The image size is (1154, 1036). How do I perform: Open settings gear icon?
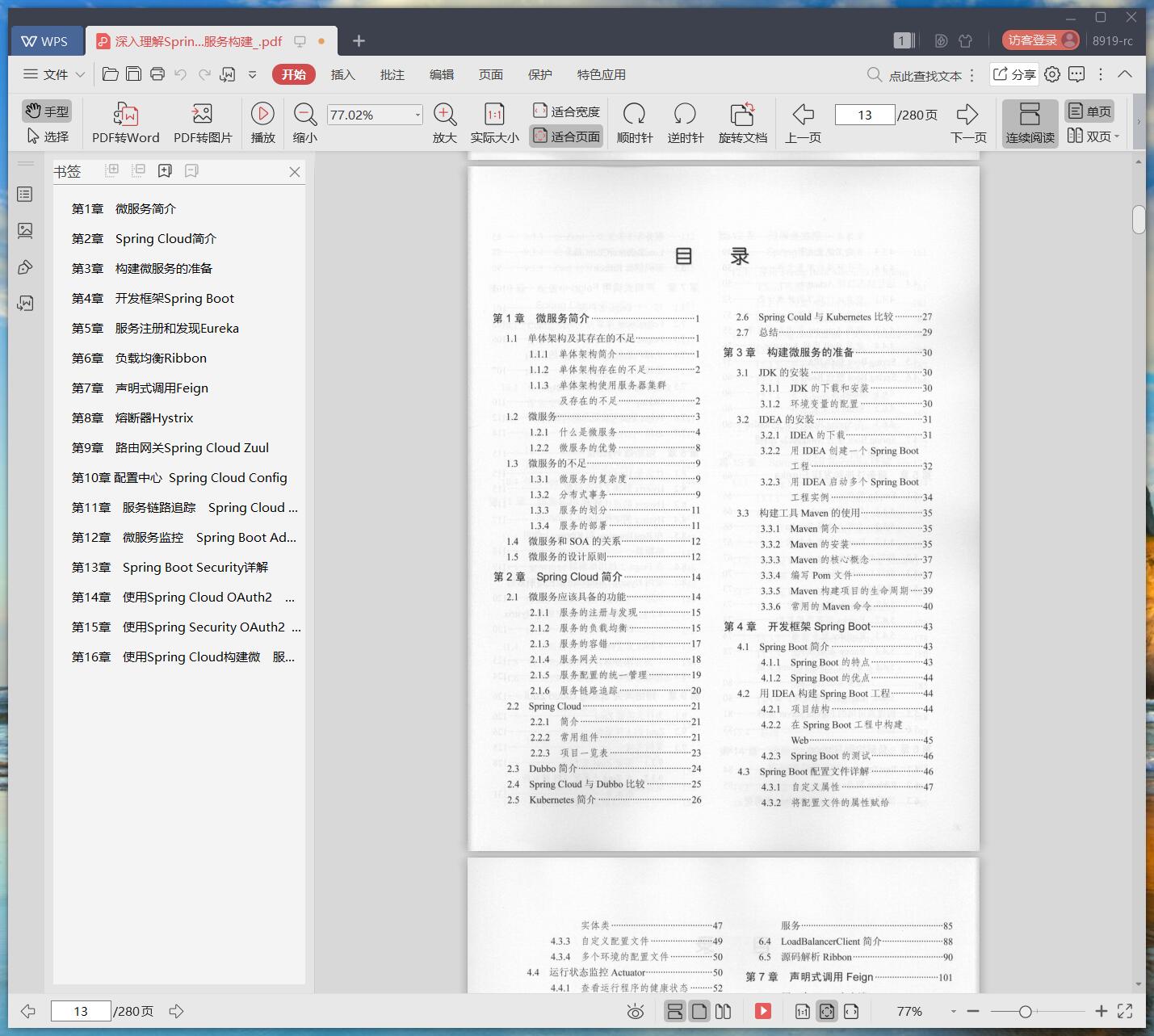pos(1052,74)
